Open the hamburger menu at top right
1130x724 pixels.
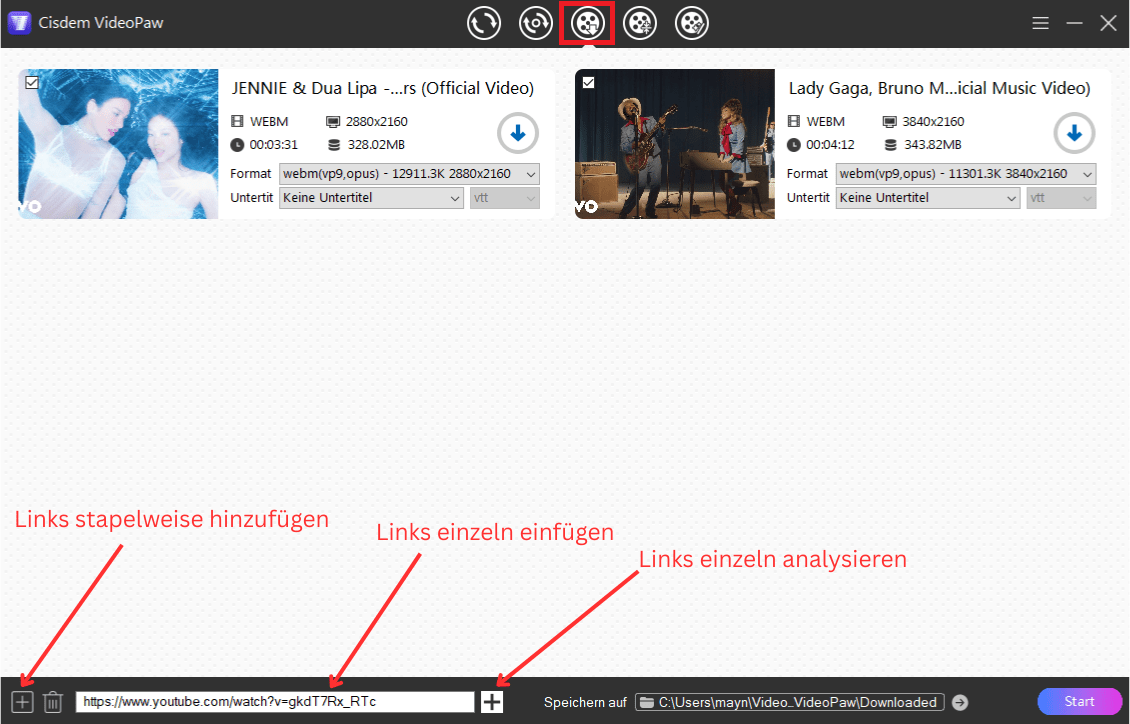pos(1040,22)
